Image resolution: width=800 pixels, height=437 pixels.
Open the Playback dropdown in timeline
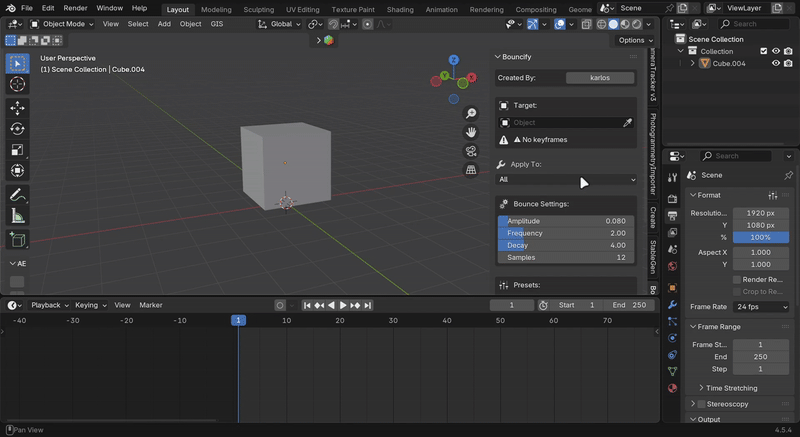pos(49,305)
